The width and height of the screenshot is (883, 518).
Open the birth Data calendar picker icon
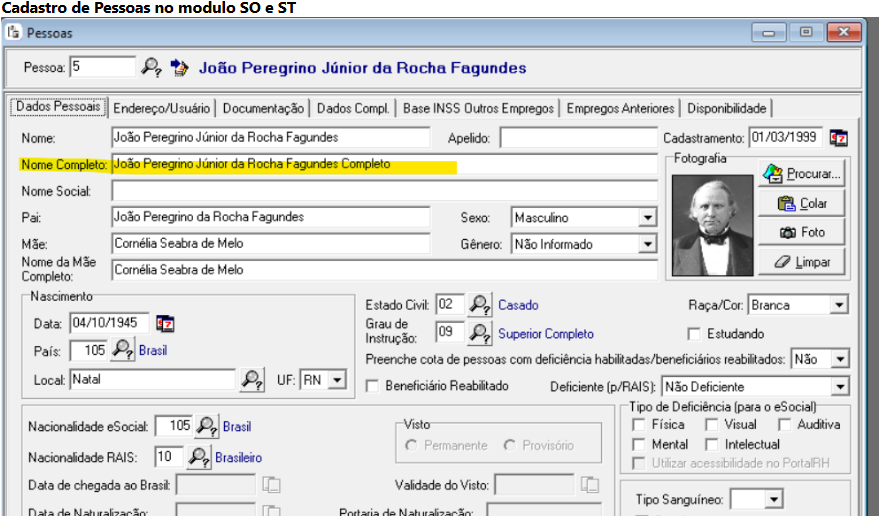tap(166, 323)
